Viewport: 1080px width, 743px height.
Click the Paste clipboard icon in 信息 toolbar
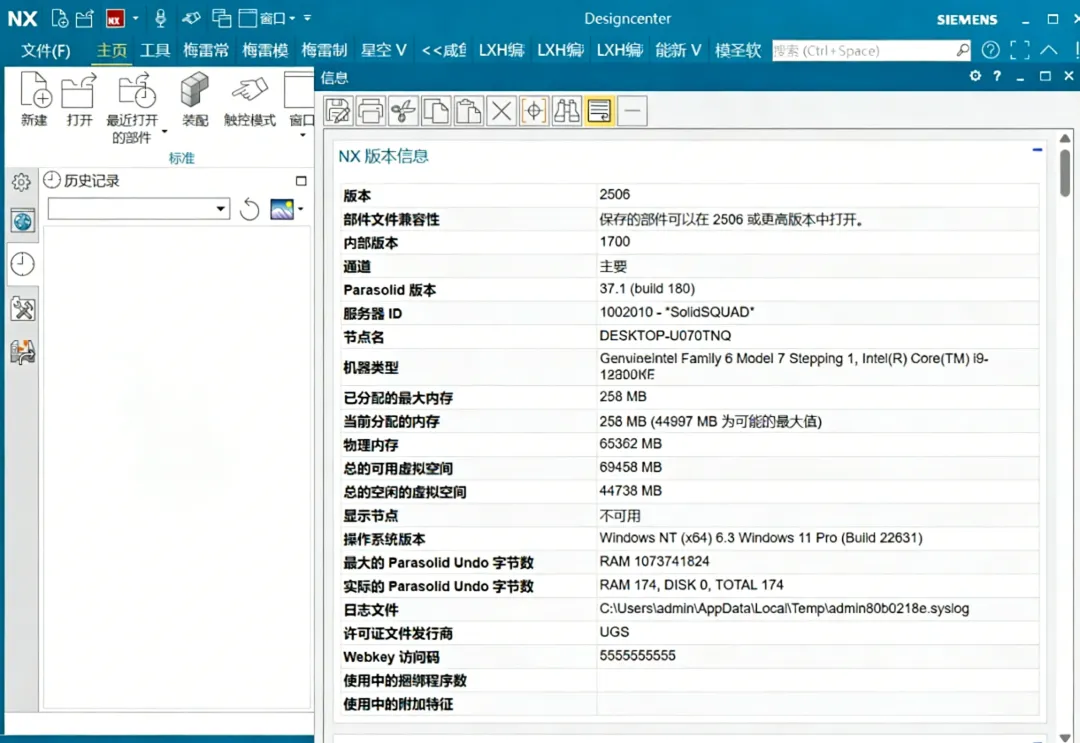coord(468,111)
